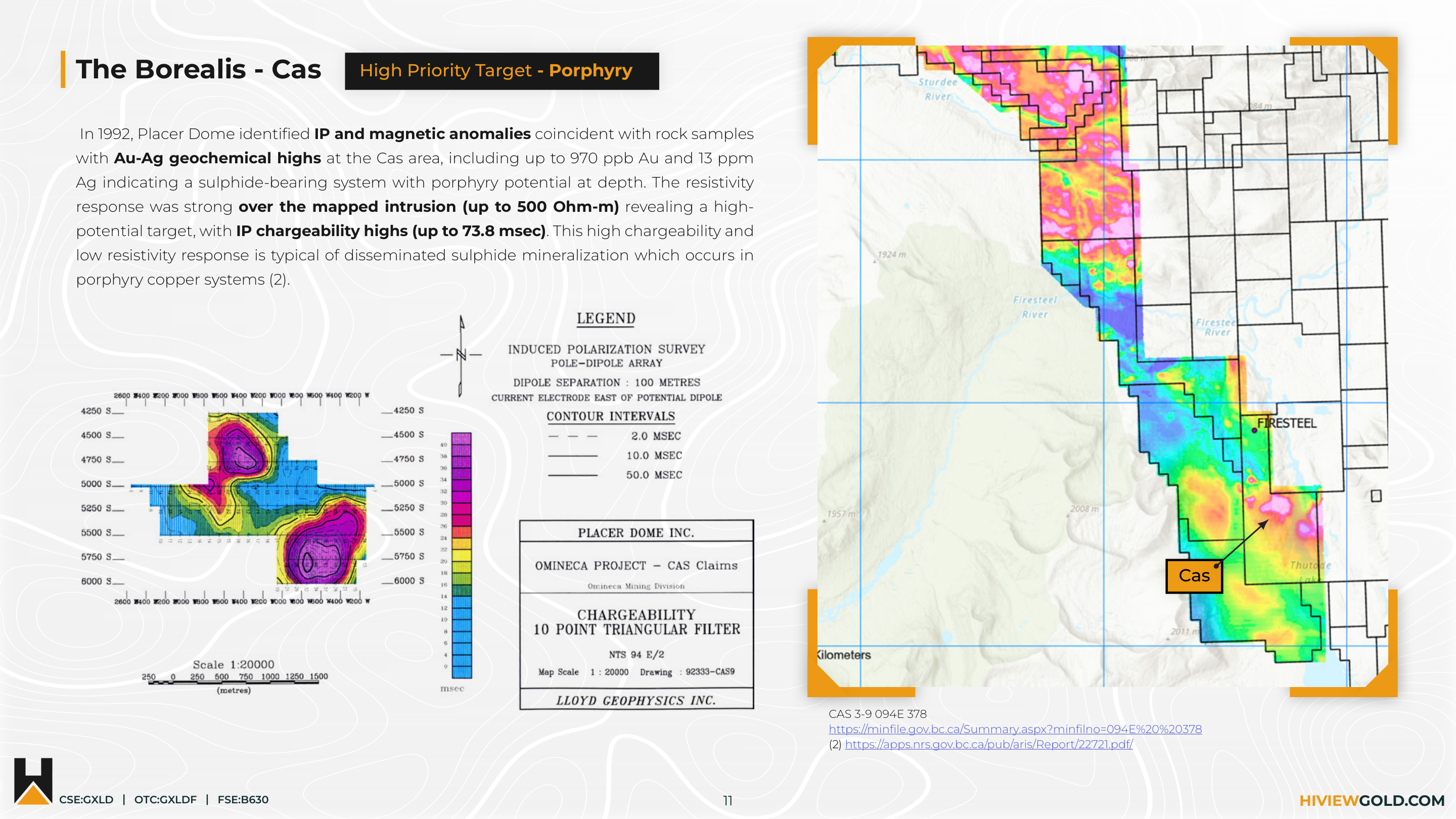The height and width of the screenshot is (819, 1456).
Task: Click page number 11
Action: pos(727,801)
